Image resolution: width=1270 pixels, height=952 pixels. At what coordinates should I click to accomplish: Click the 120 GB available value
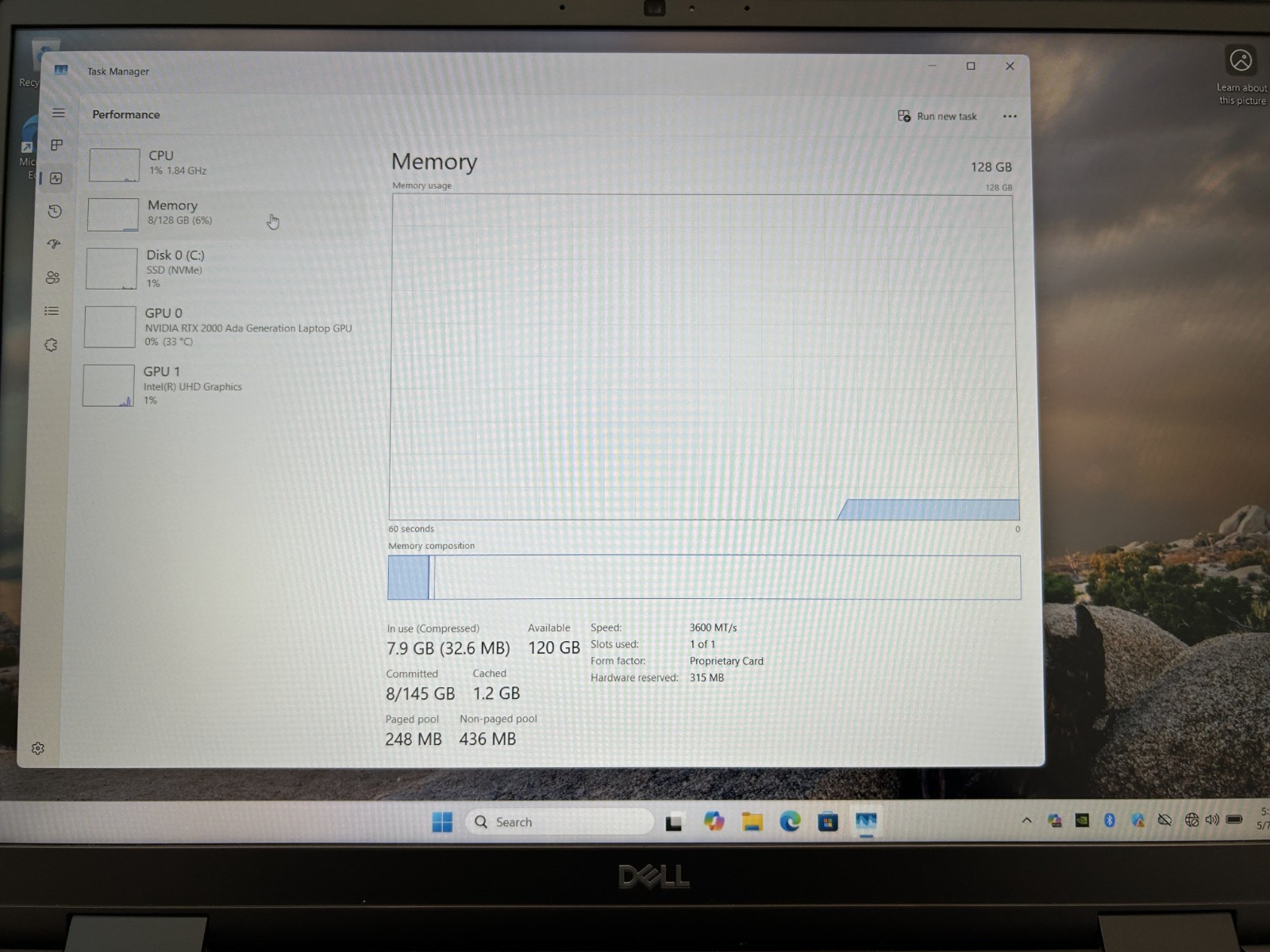tap(554, 647)
